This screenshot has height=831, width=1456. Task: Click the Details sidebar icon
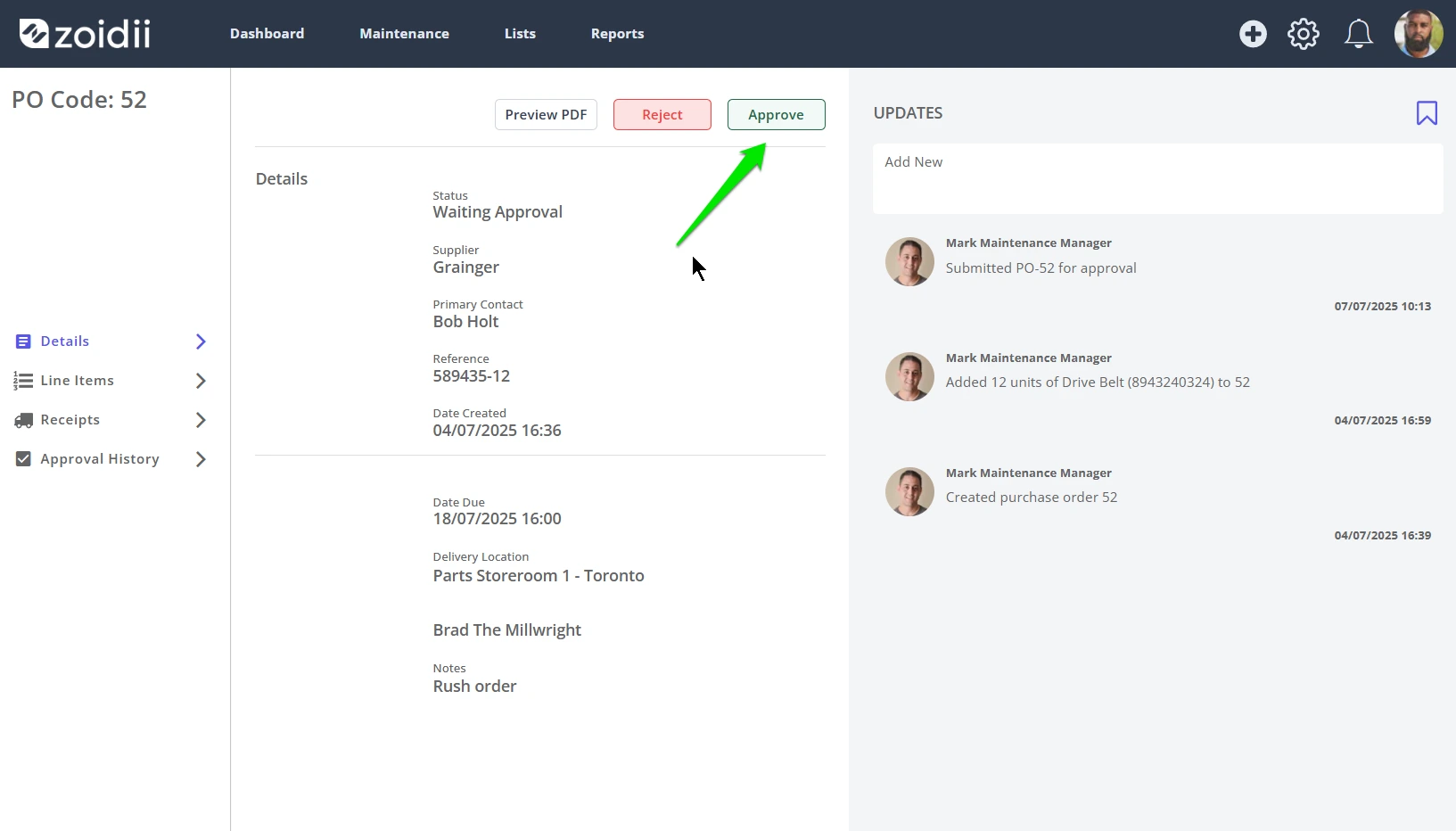pos(23,341)
